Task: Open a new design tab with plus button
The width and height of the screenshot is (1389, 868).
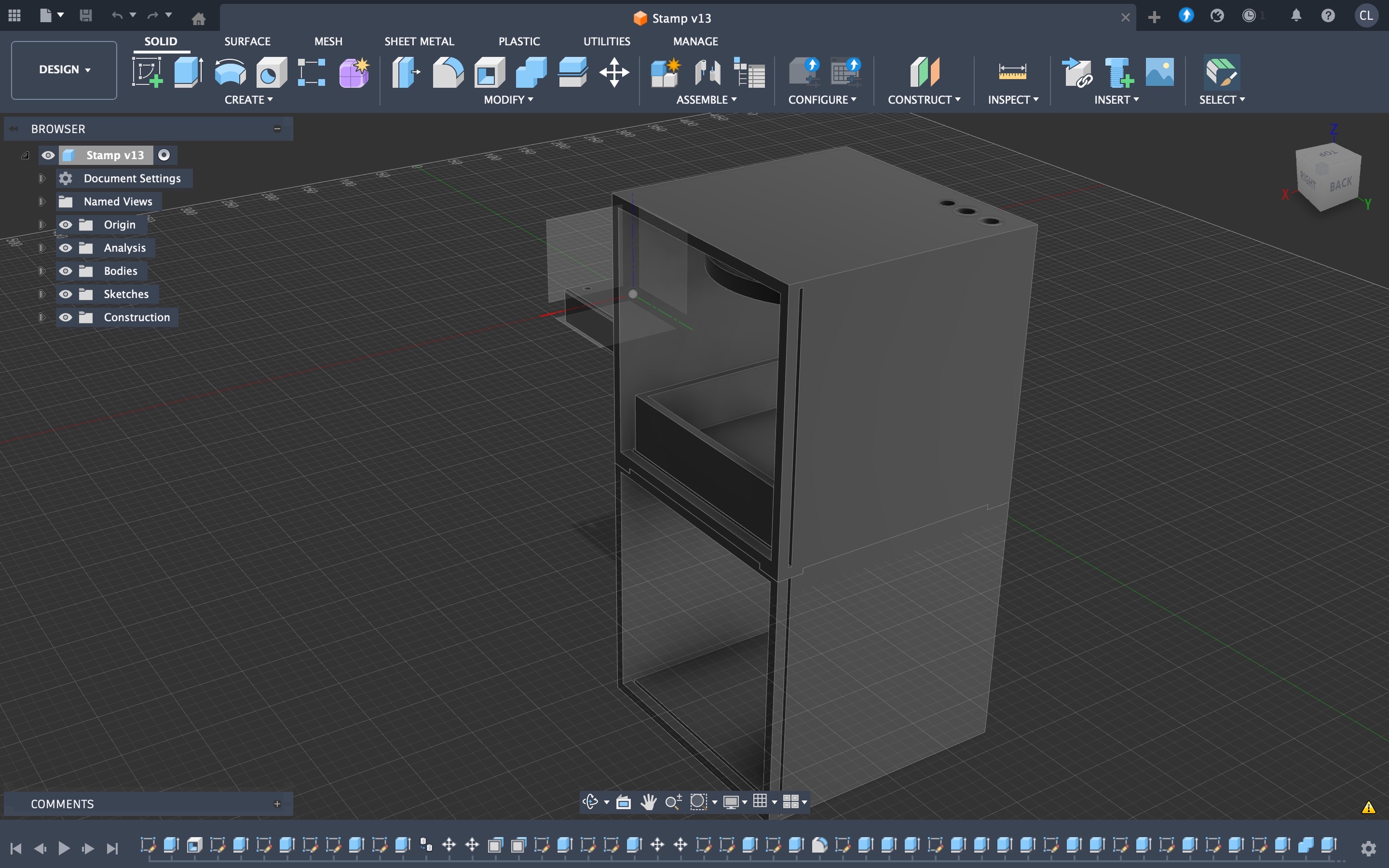Action: tap(1154, 17)
